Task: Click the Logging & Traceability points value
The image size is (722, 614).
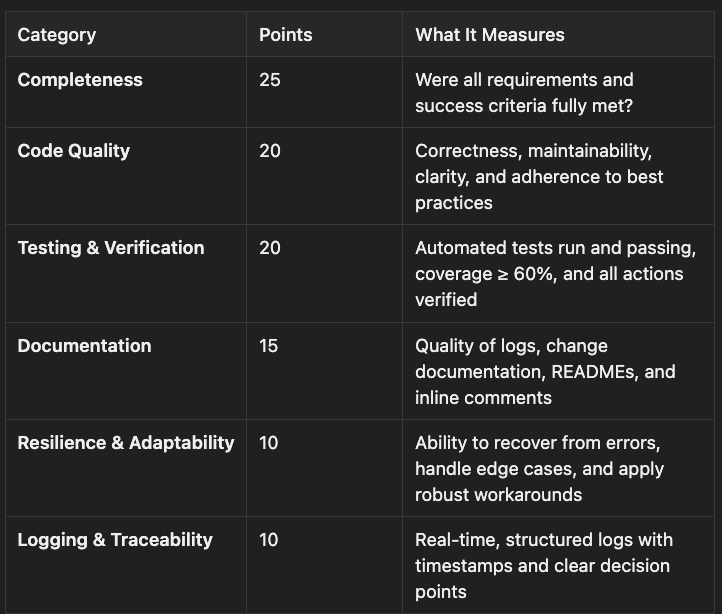Action: tap(268, 540)
